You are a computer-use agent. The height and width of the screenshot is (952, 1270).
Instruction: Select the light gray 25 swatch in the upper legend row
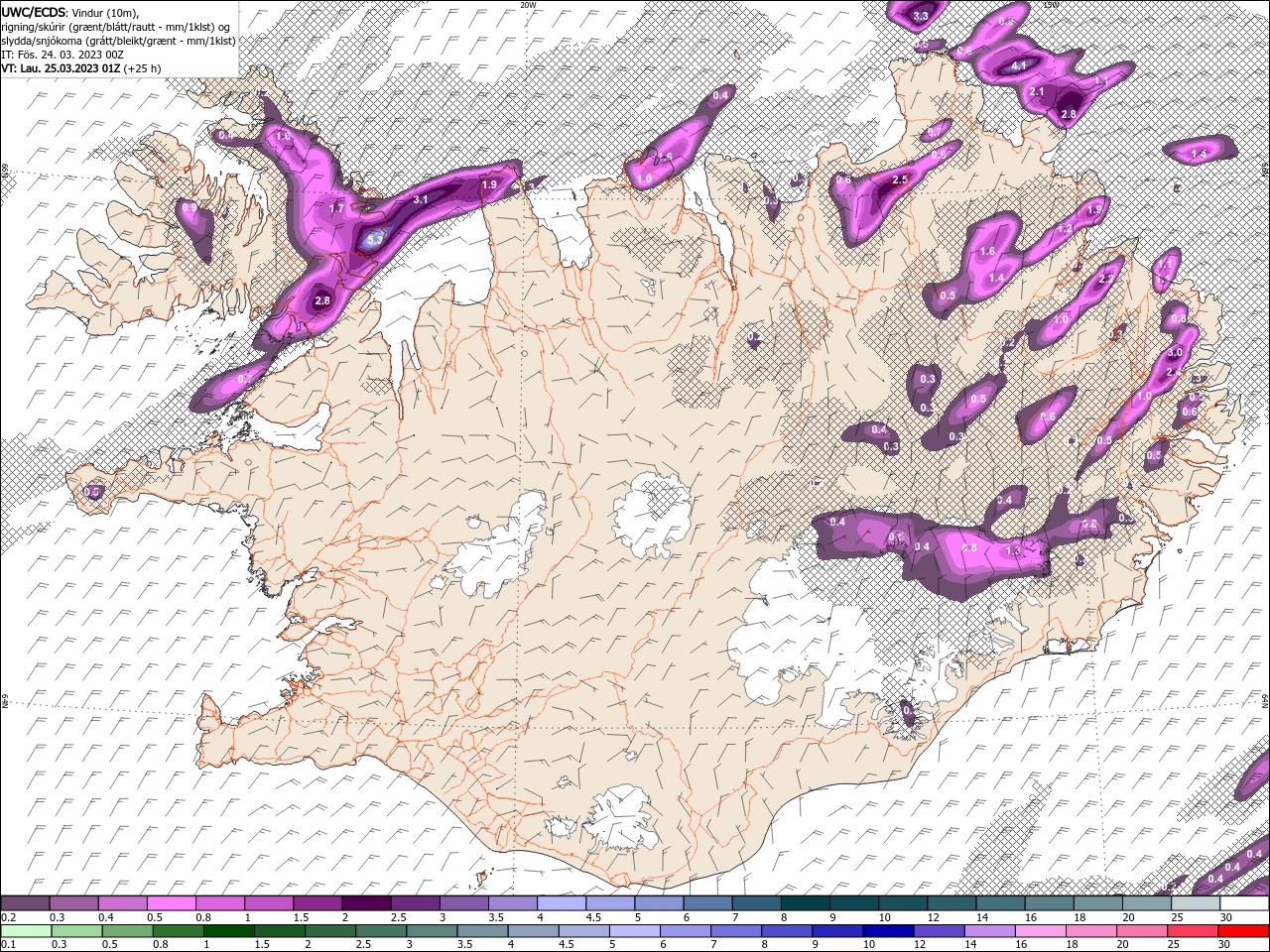tap(1196, 903)
